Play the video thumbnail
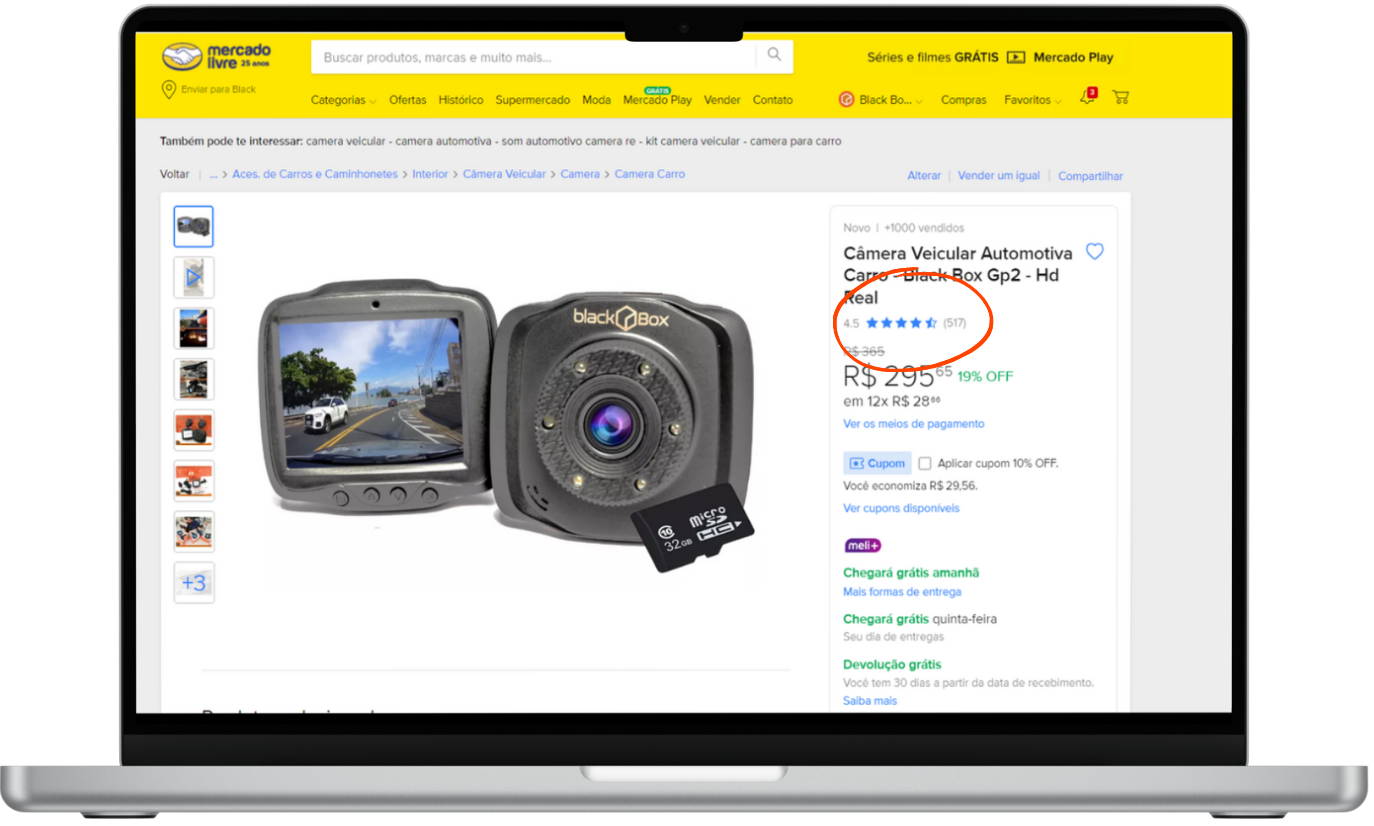This screenshot has width=1374, height=826. pyautogui.click(x=194, y=277)
